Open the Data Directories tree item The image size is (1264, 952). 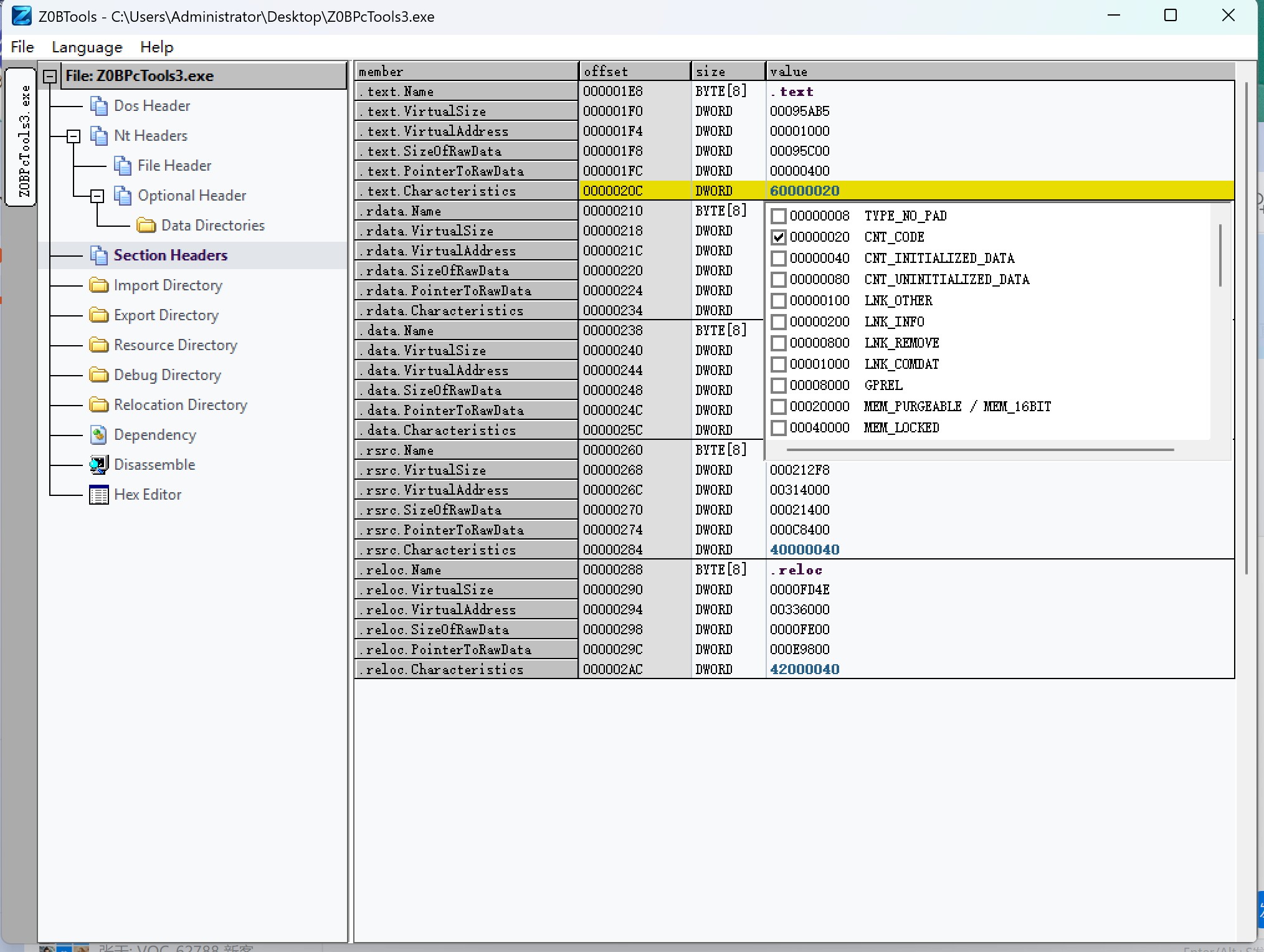point(212,225)
